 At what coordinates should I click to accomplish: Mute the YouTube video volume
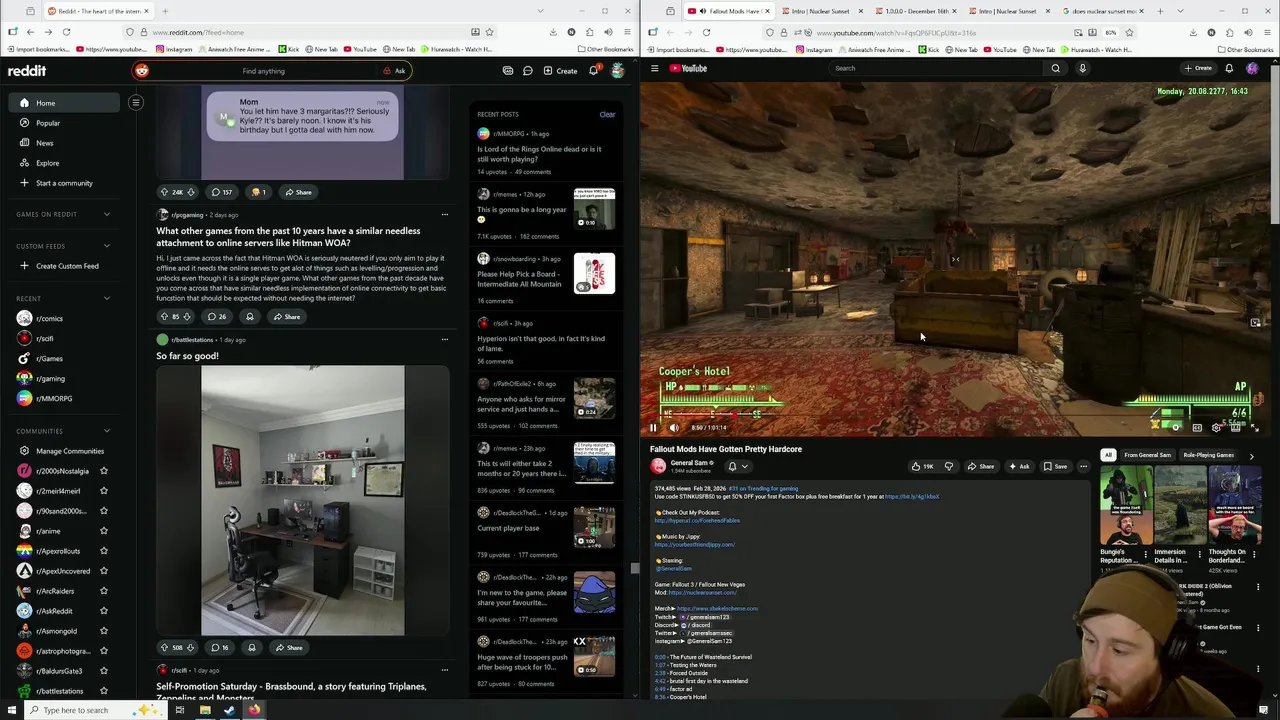click(x=674, y=428)
